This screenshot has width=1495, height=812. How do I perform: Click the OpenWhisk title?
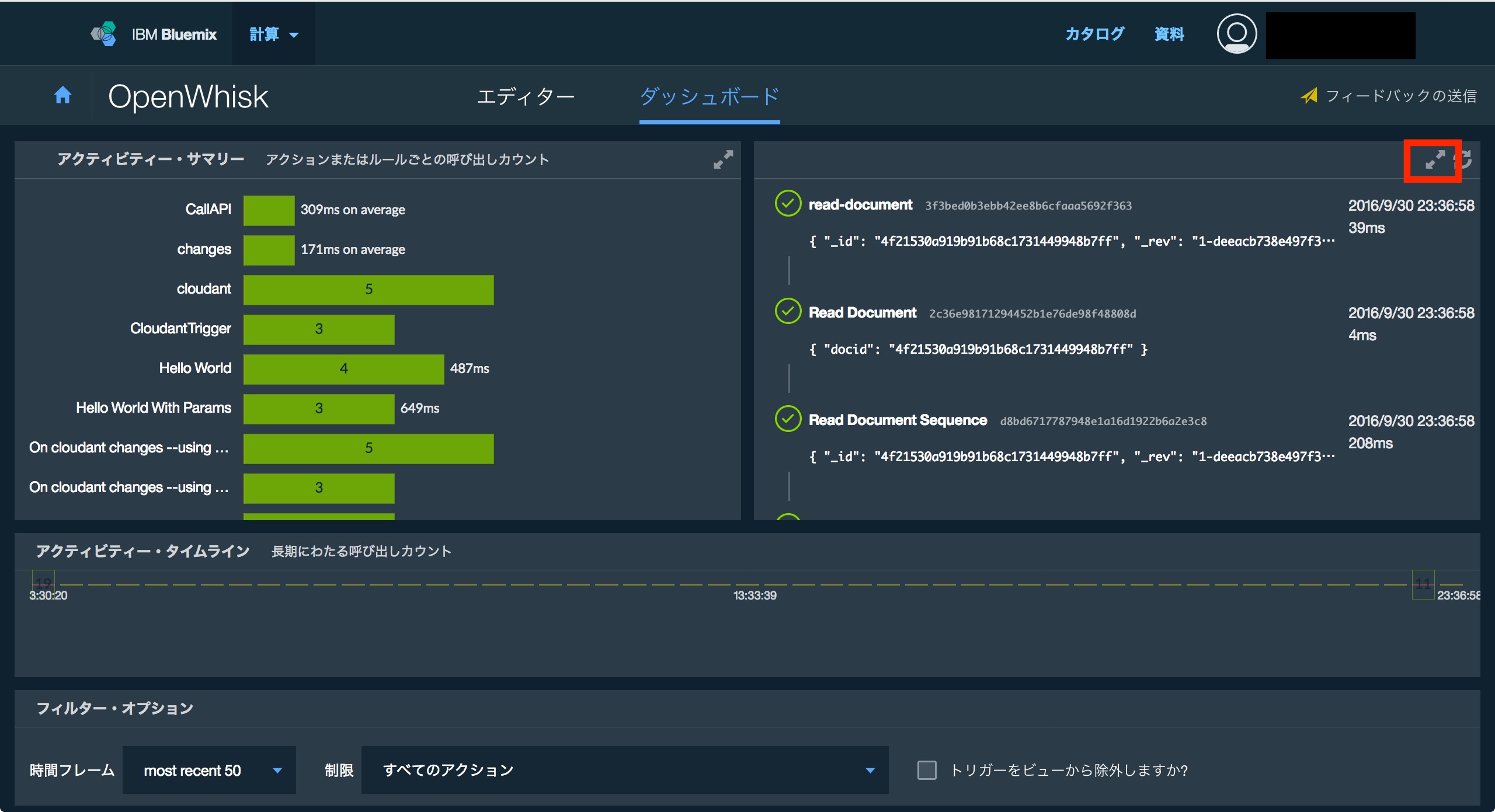pyautogui.click(x=188, y=96)
